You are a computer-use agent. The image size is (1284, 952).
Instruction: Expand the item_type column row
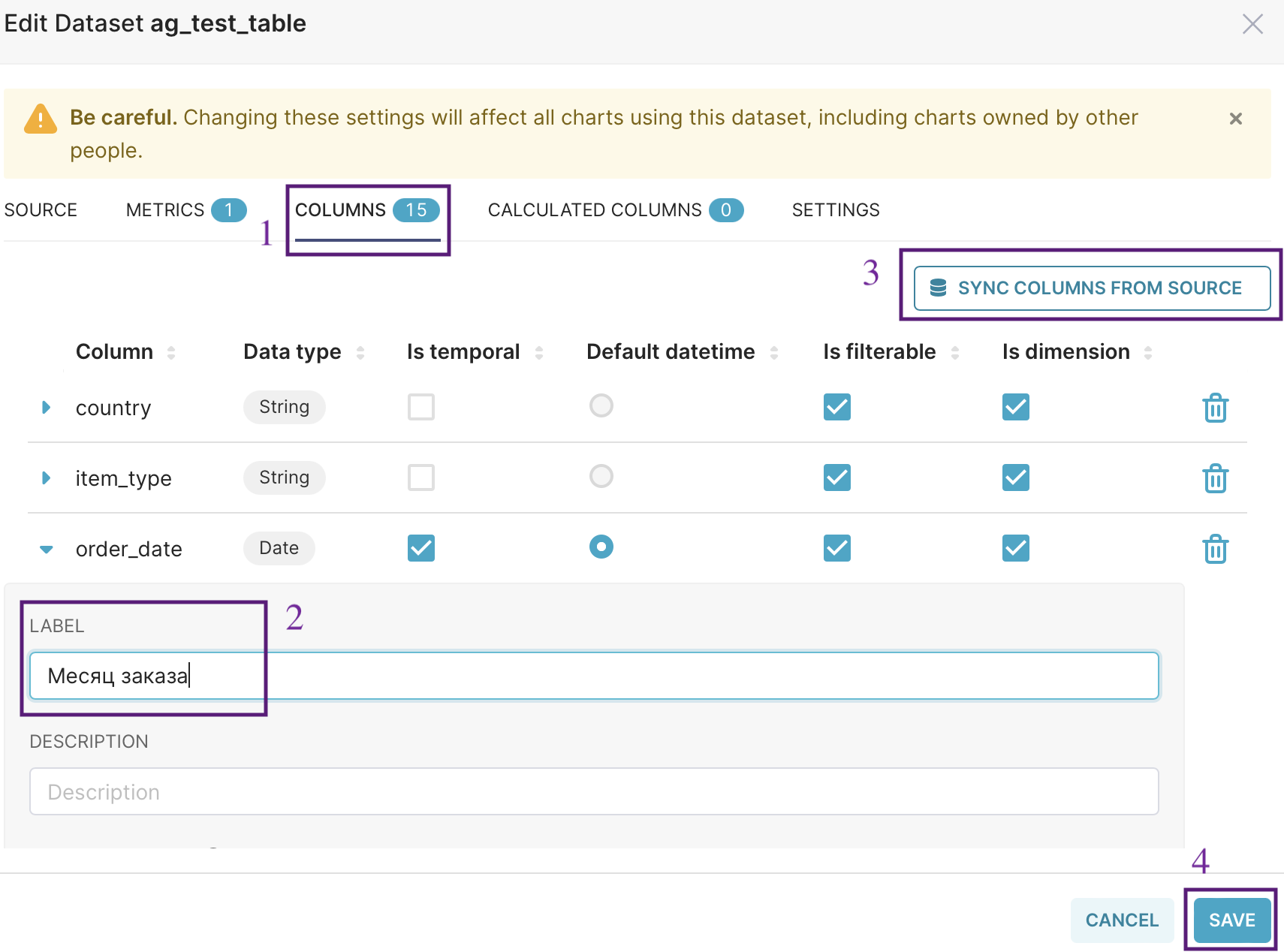click(47, 478)
